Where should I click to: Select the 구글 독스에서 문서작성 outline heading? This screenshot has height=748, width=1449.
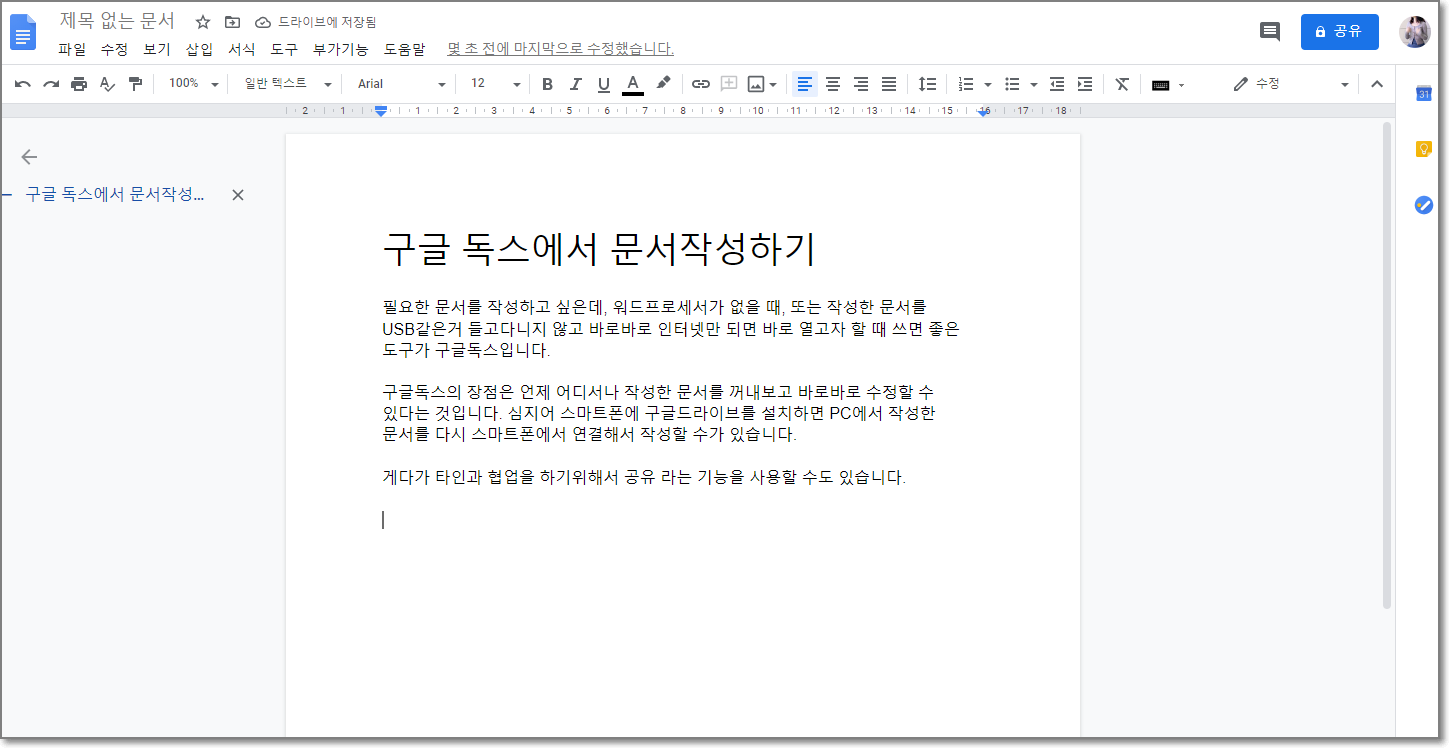coord(114,195)
